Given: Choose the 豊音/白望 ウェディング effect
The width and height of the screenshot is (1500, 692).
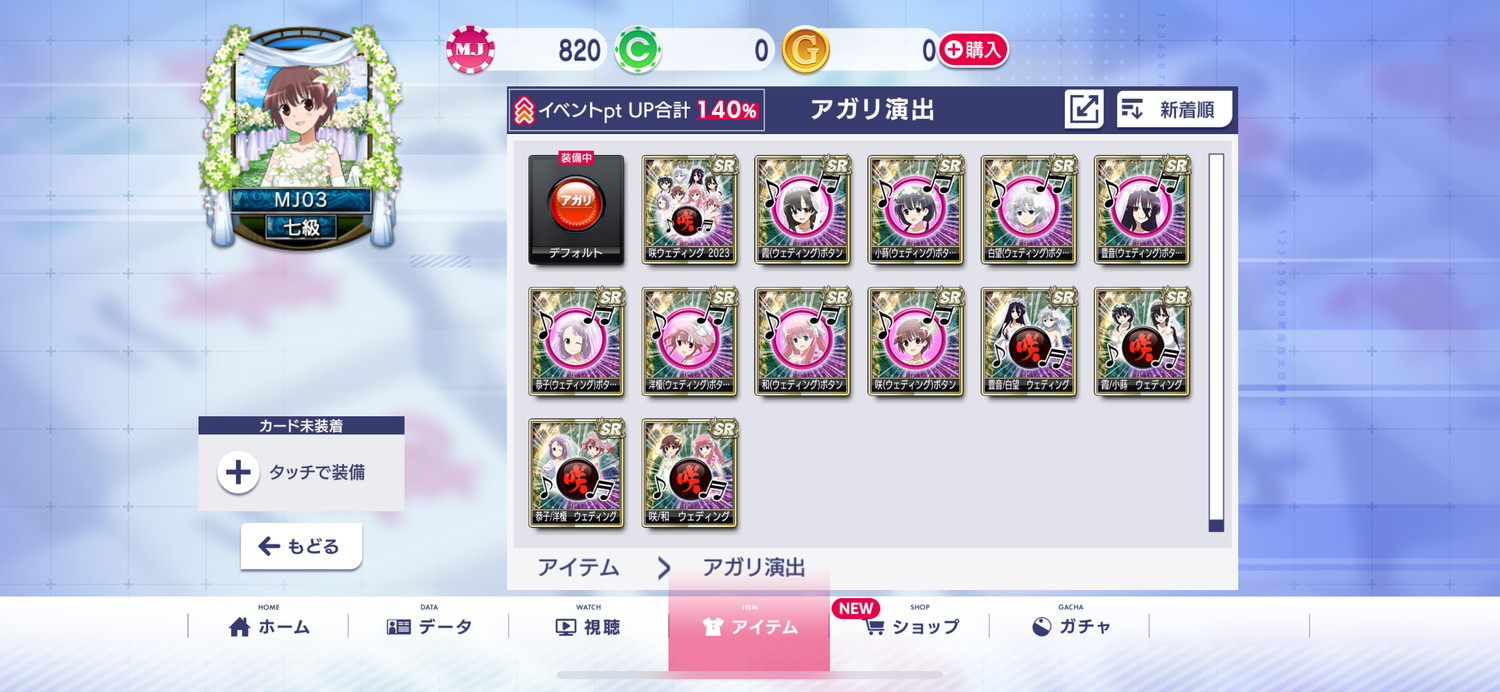Looking at the screenshot, I should 1028,342.
